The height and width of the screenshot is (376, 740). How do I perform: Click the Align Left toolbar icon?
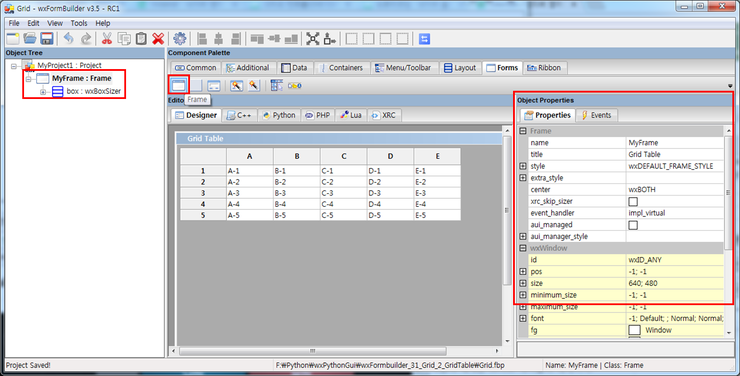click(x=202, y=39)
